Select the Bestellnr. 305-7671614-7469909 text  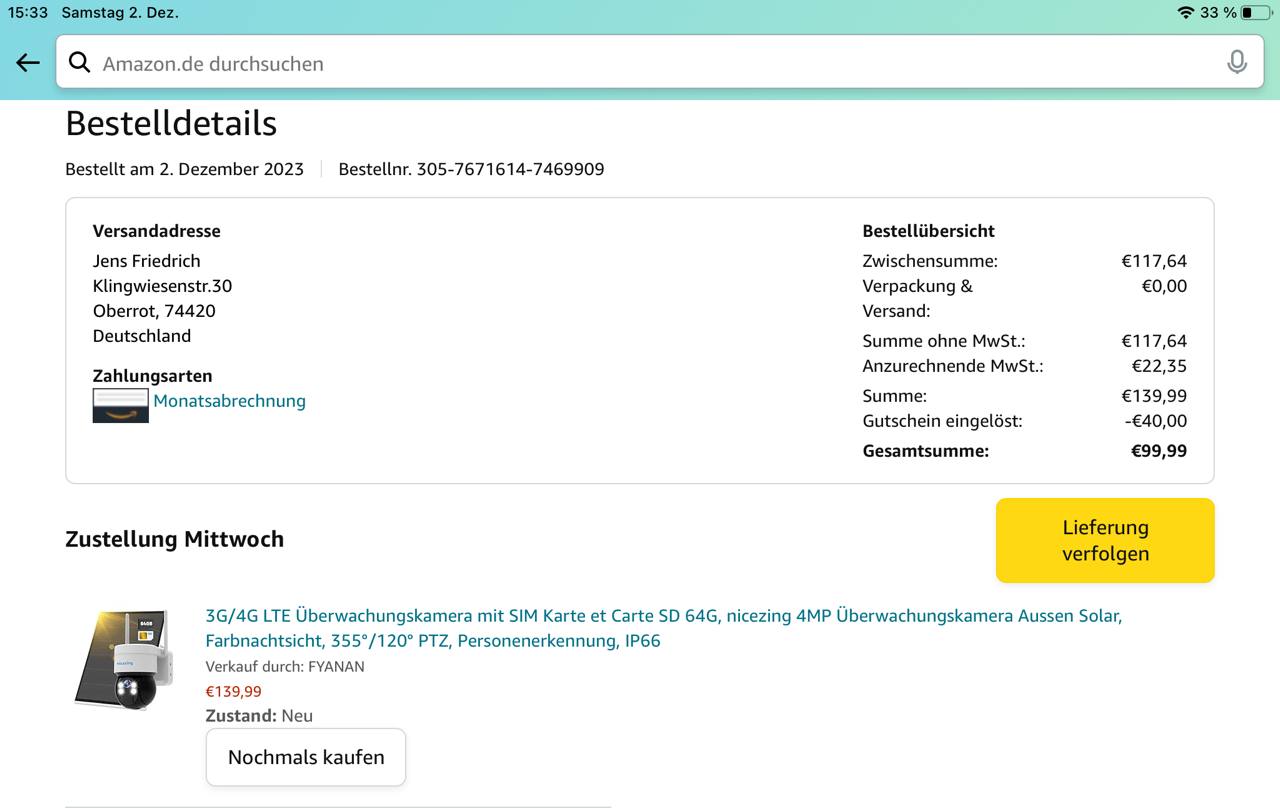(x=471, y=169)
